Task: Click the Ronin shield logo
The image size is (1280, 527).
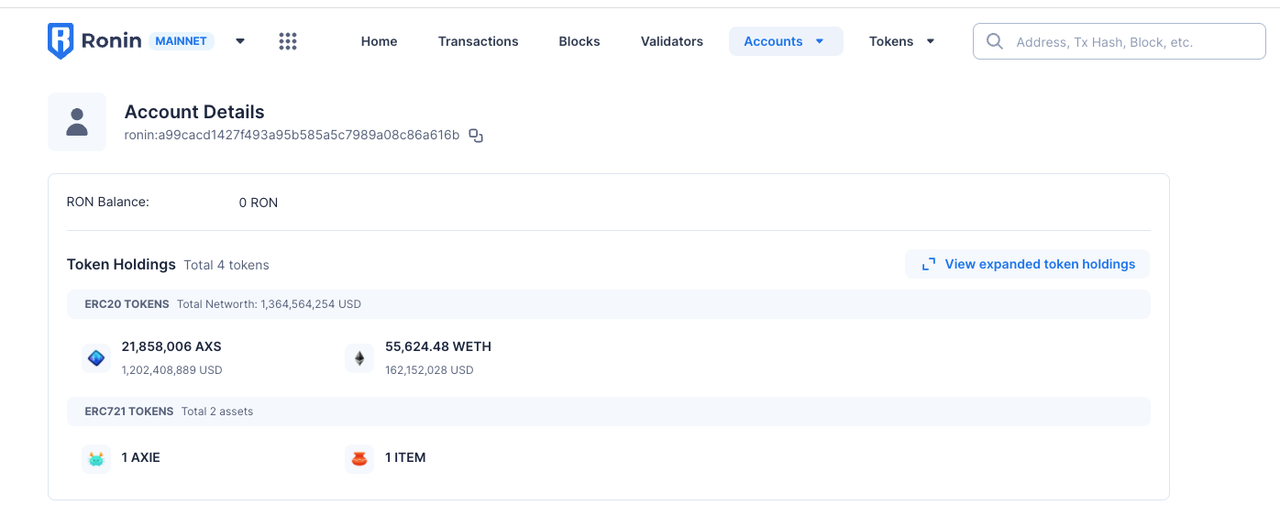Action: click(61, 41)
